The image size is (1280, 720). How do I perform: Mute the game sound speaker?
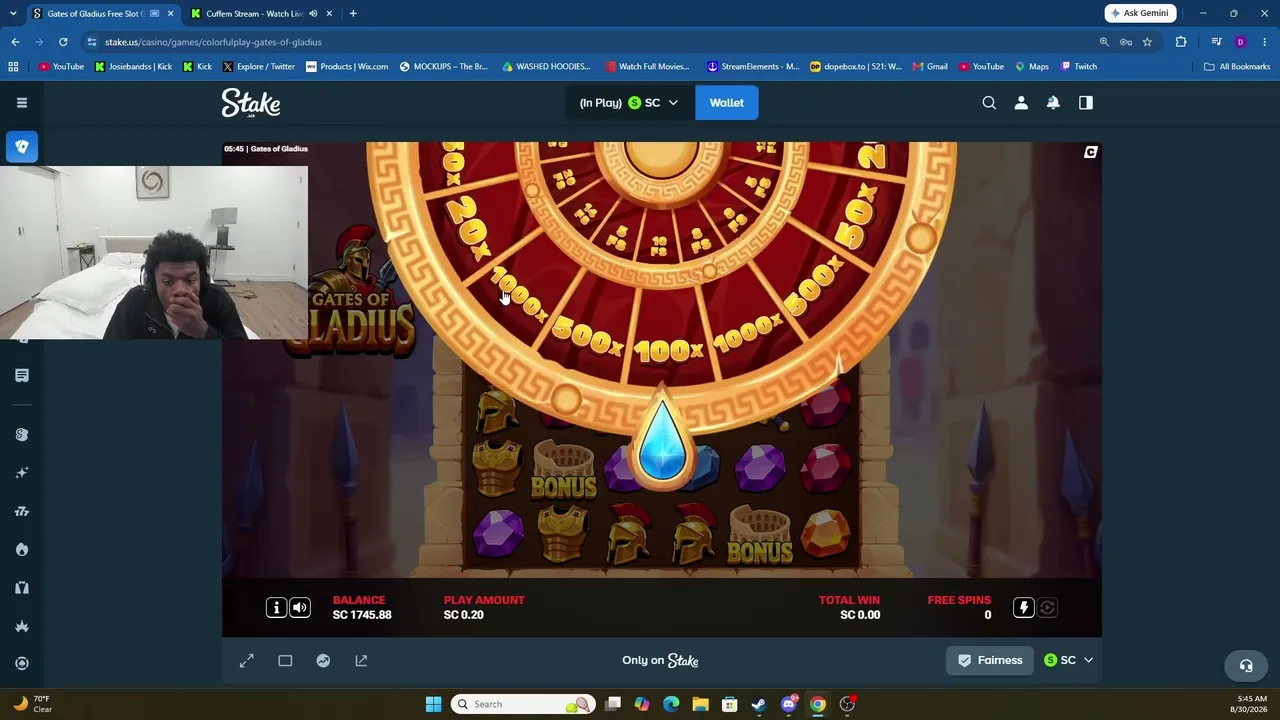[299, 607]
